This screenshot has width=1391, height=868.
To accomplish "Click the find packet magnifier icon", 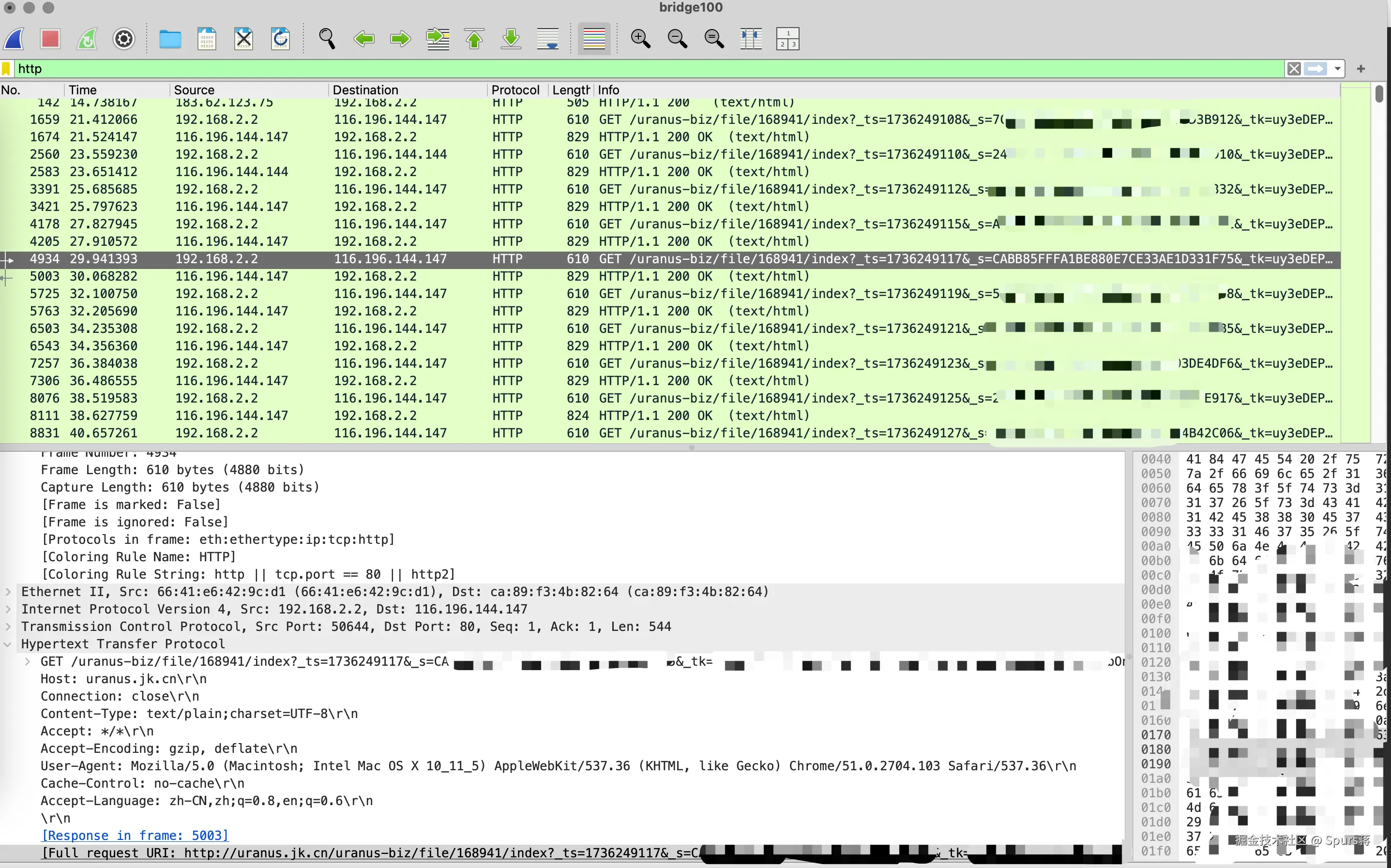I will (327, 39).
